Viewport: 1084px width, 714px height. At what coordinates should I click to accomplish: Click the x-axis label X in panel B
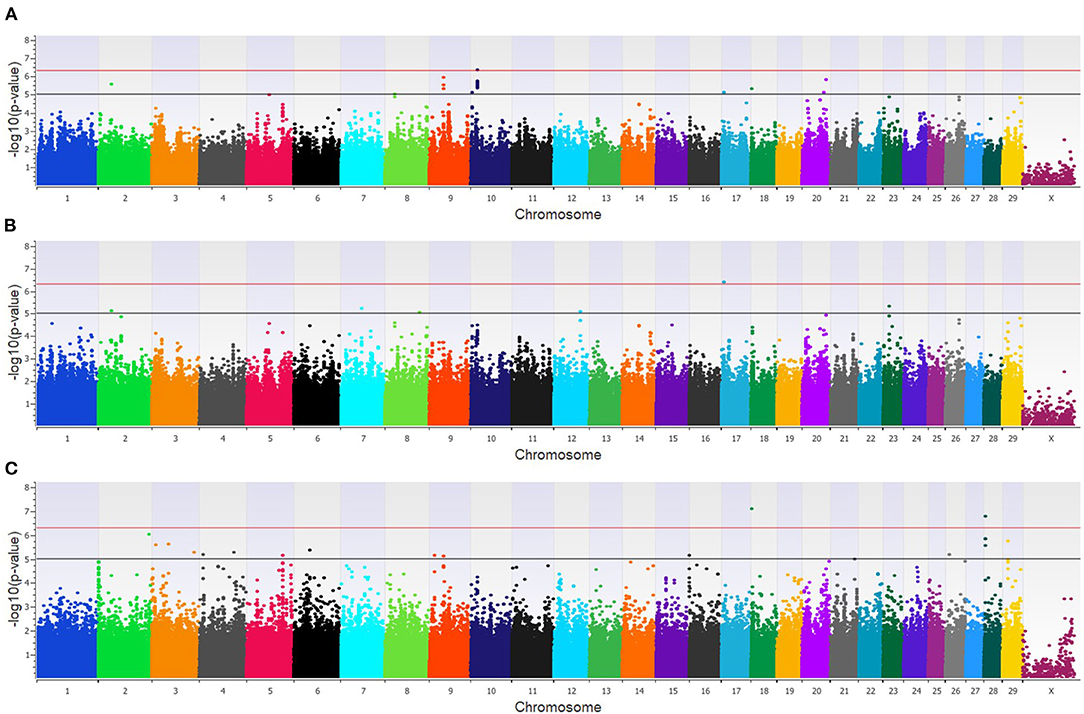(x=1051, y=439)
